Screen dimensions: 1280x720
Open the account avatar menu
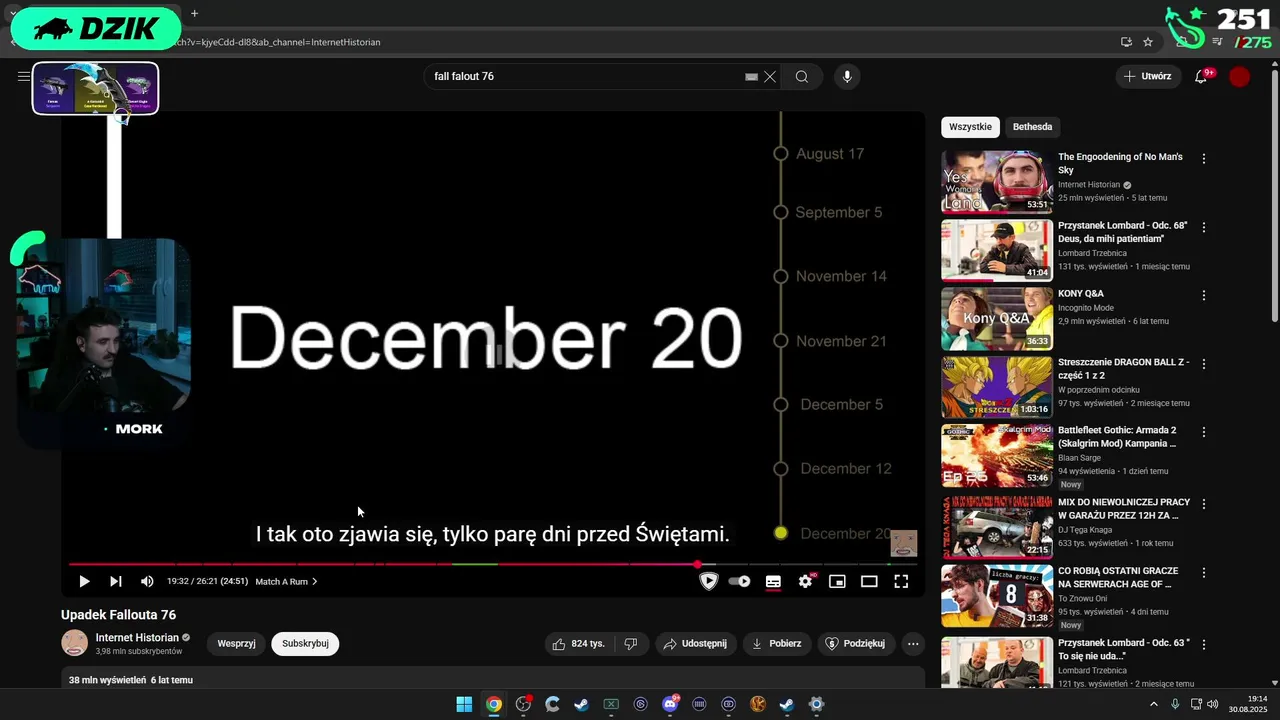pyautogui.click(x=1240, y=76)
